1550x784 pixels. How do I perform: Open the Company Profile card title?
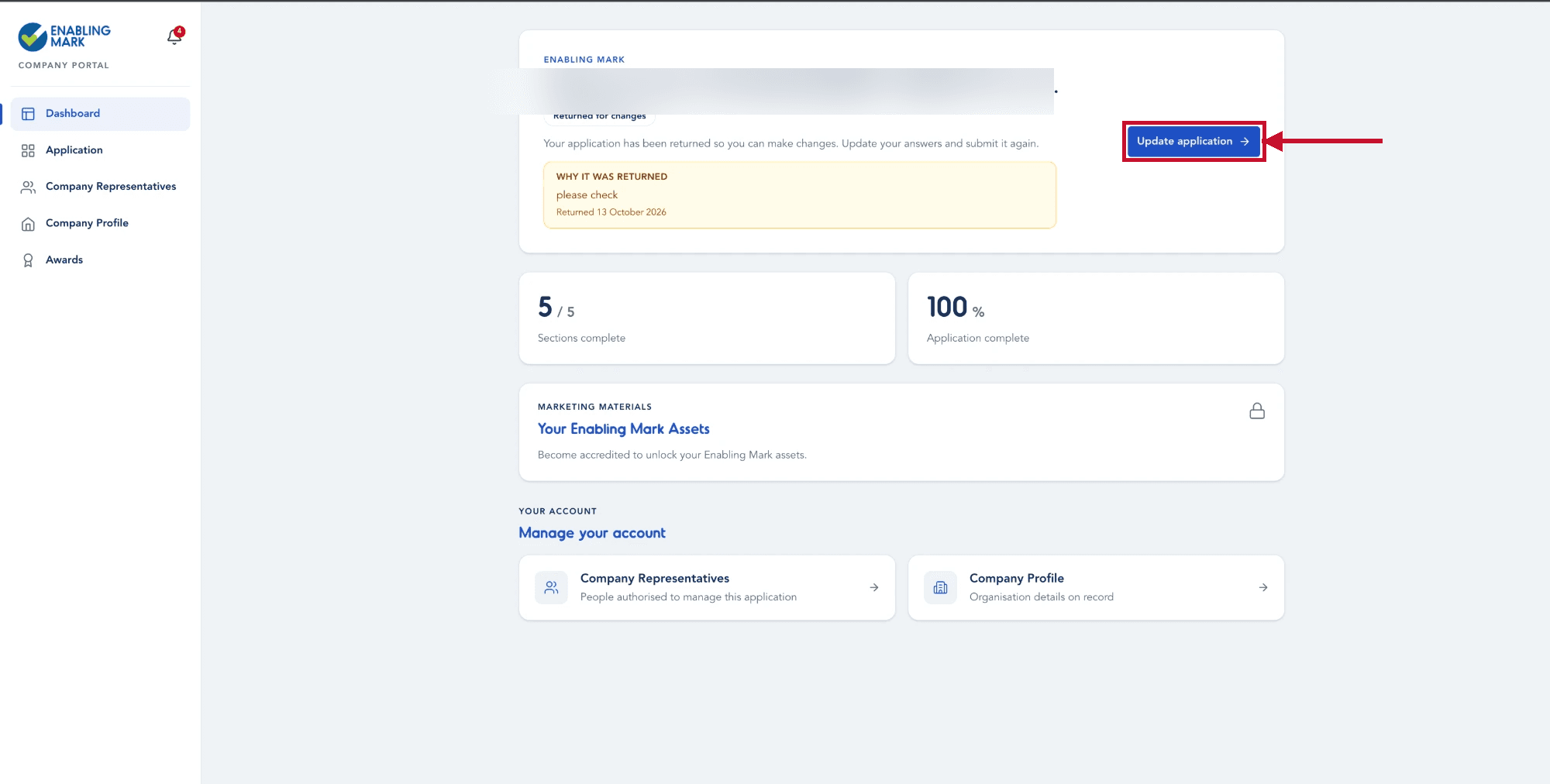pos(1017,578)
